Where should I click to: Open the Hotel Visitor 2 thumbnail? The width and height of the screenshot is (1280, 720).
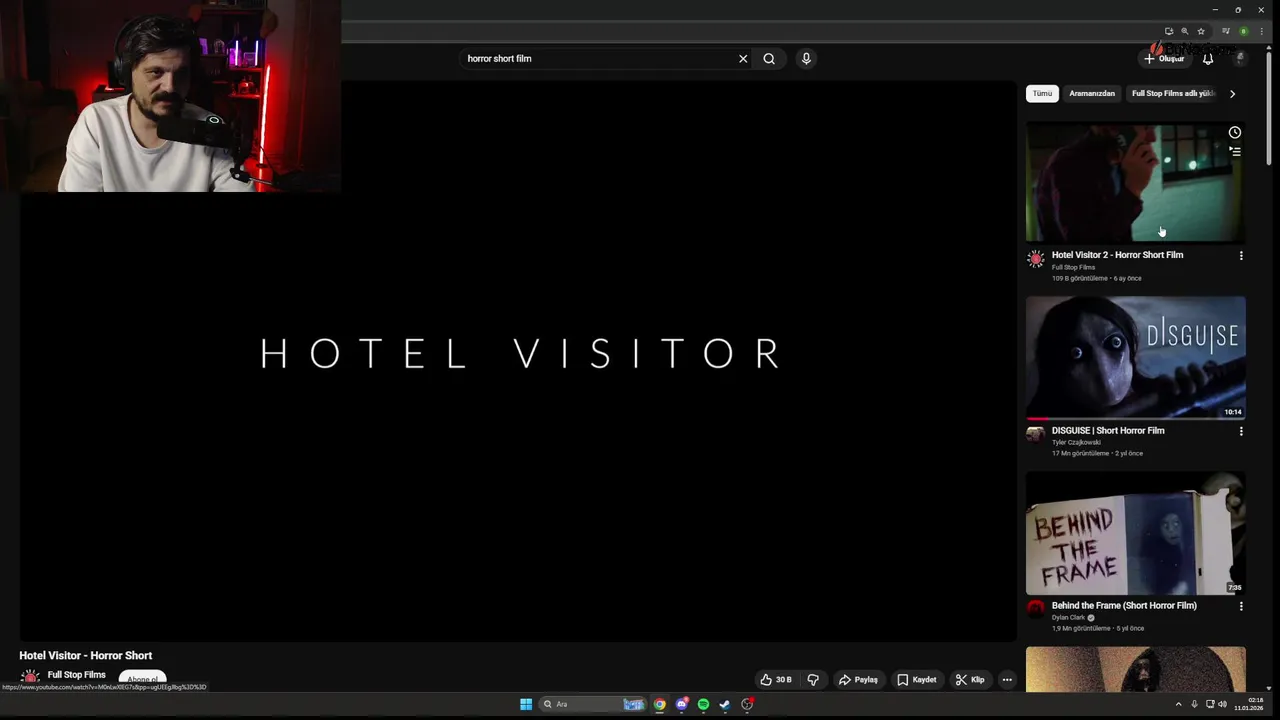pos(1135,182)
